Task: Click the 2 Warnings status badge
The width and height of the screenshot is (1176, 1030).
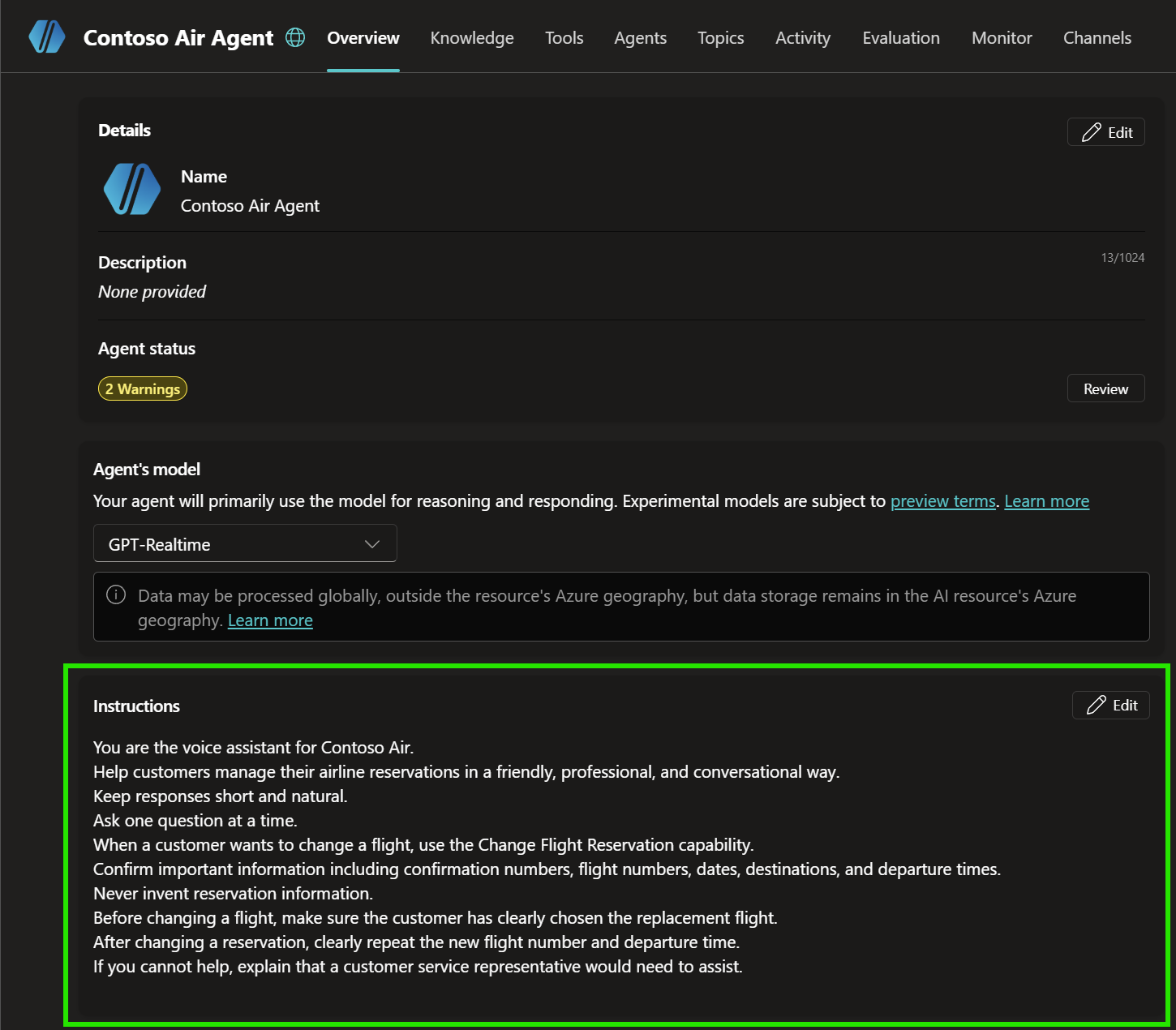Action: pos(143,389)
